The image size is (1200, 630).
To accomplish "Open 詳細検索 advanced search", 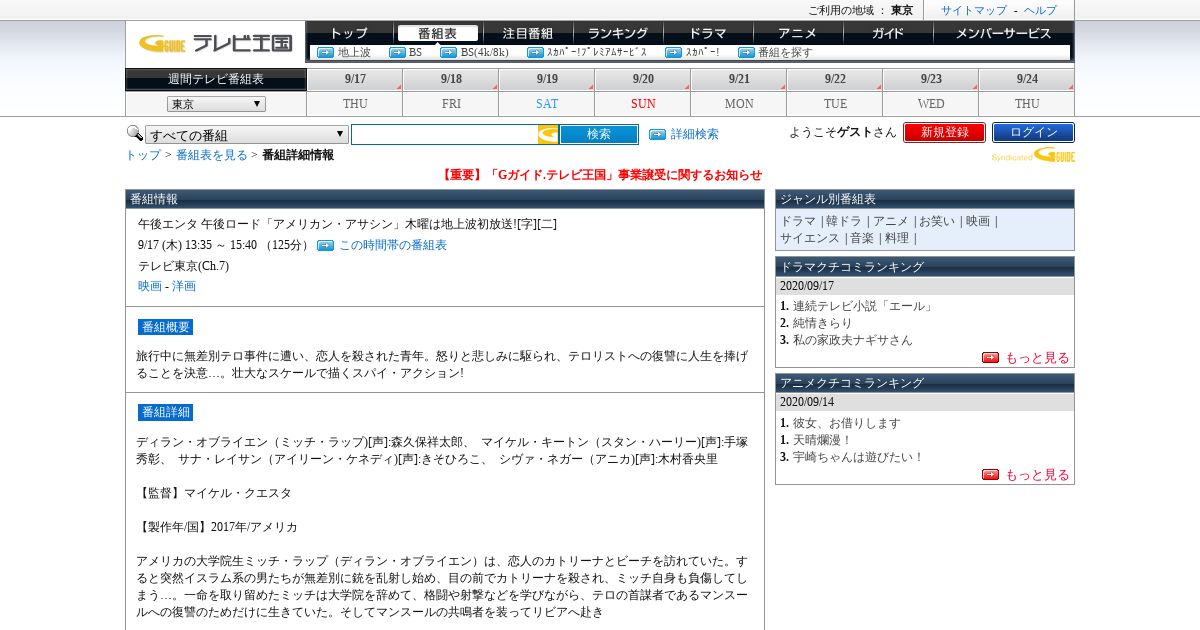I will coord(694,134).
